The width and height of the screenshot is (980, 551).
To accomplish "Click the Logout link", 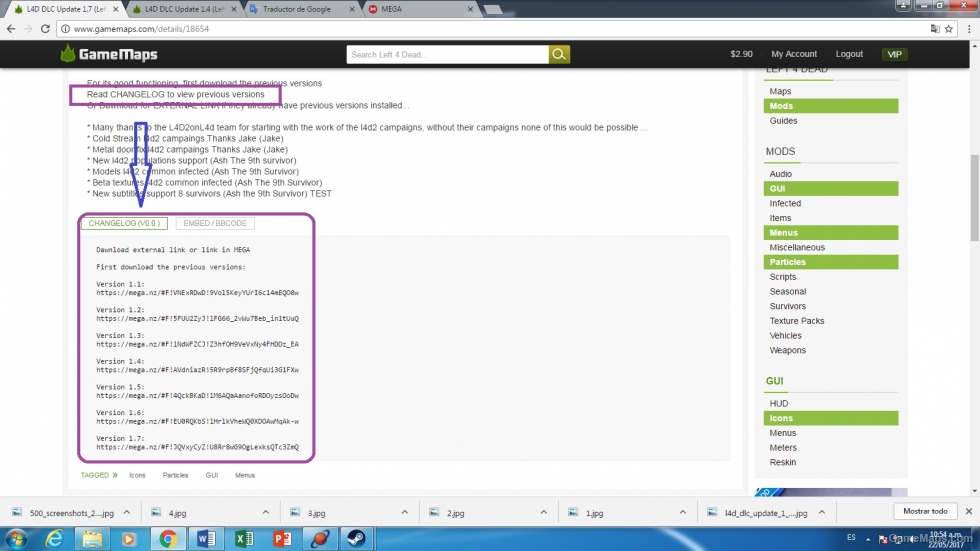I will pyautogui.click(x=849, y=54).
